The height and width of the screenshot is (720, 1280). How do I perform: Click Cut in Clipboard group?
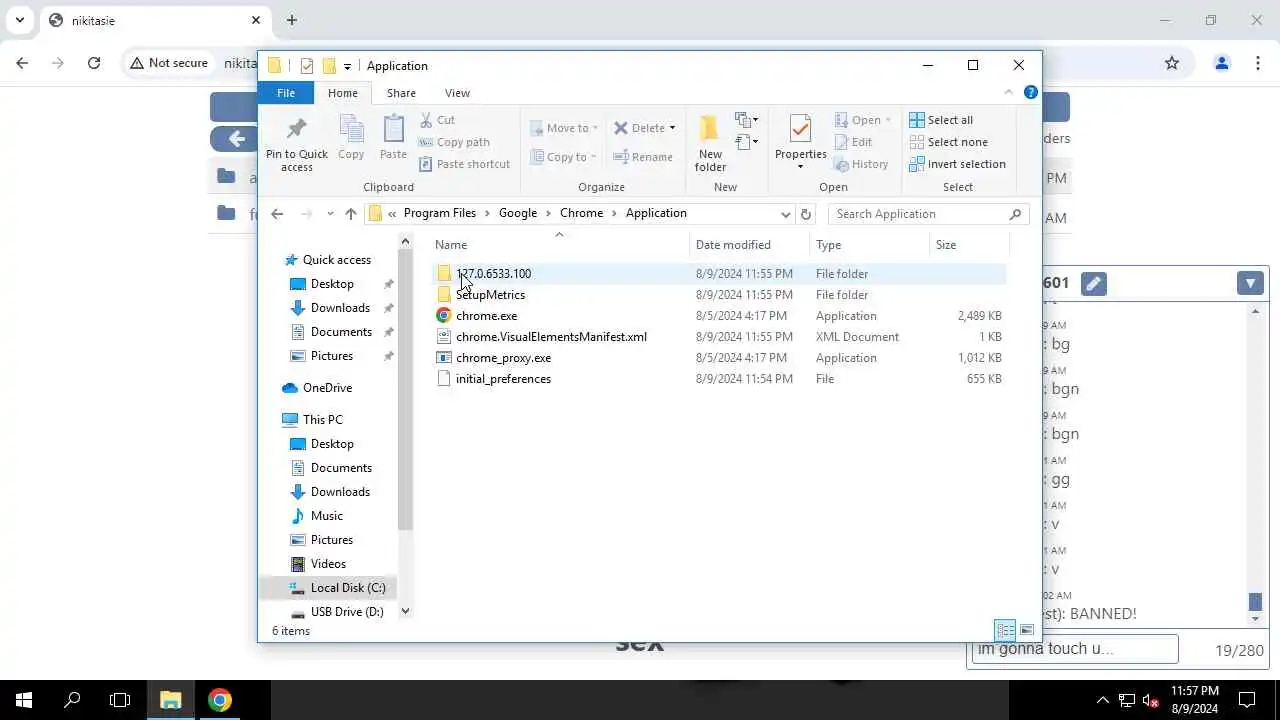436,120
